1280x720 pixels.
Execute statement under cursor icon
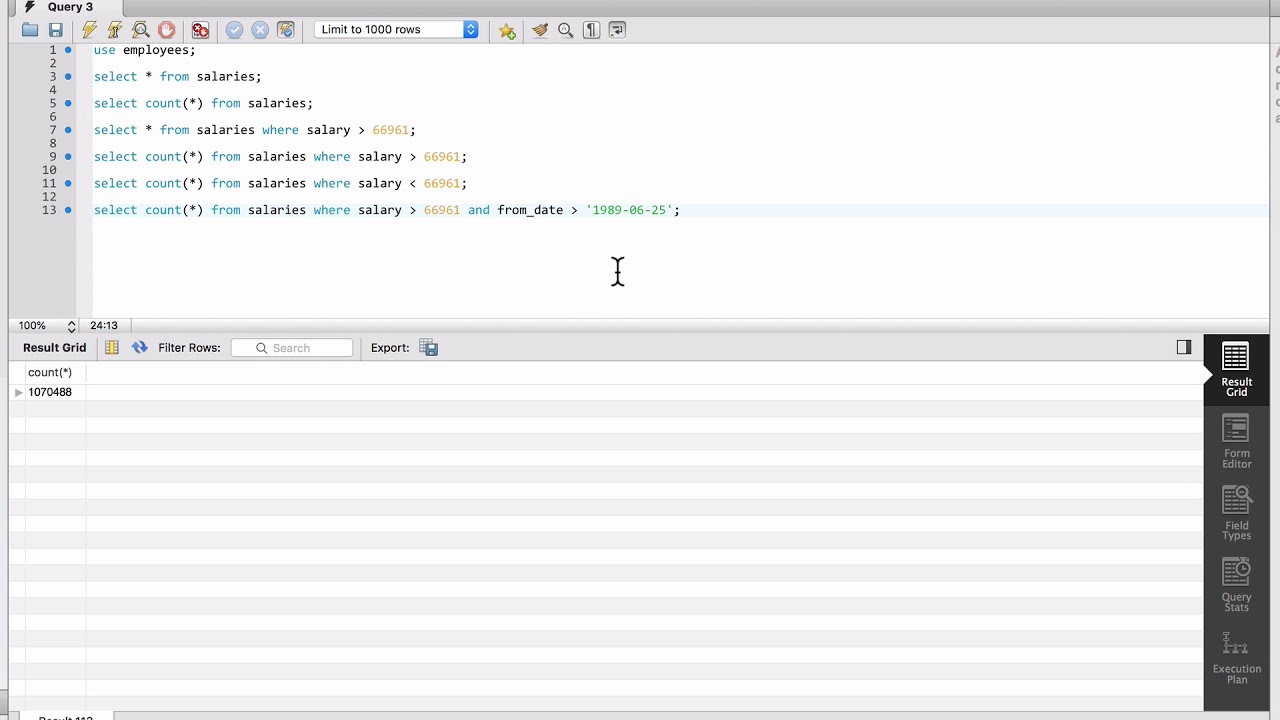[x=115, y=30]
